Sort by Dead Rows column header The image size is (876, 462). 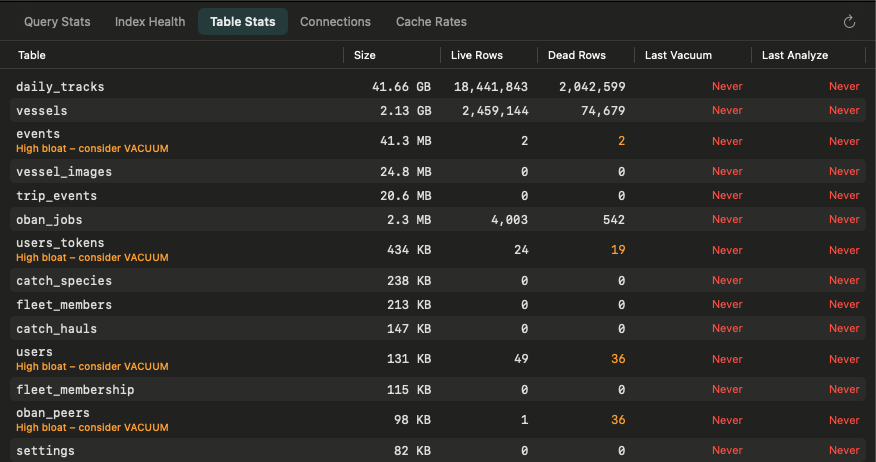click(x=577, y=55)
